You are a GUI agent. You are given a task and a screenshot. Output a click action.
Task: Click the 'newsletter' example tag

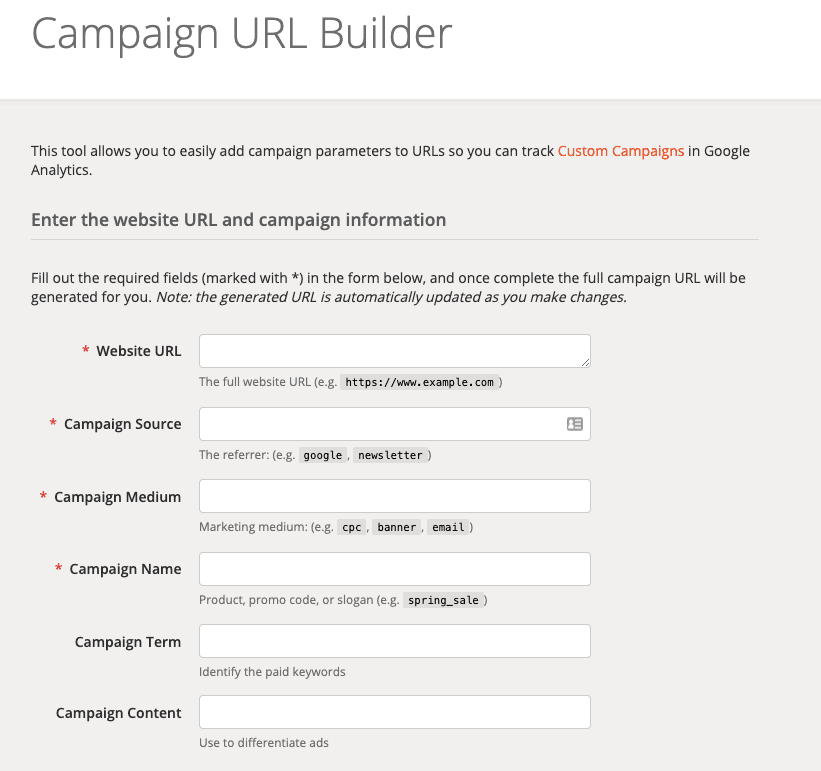tap(390, 455)
